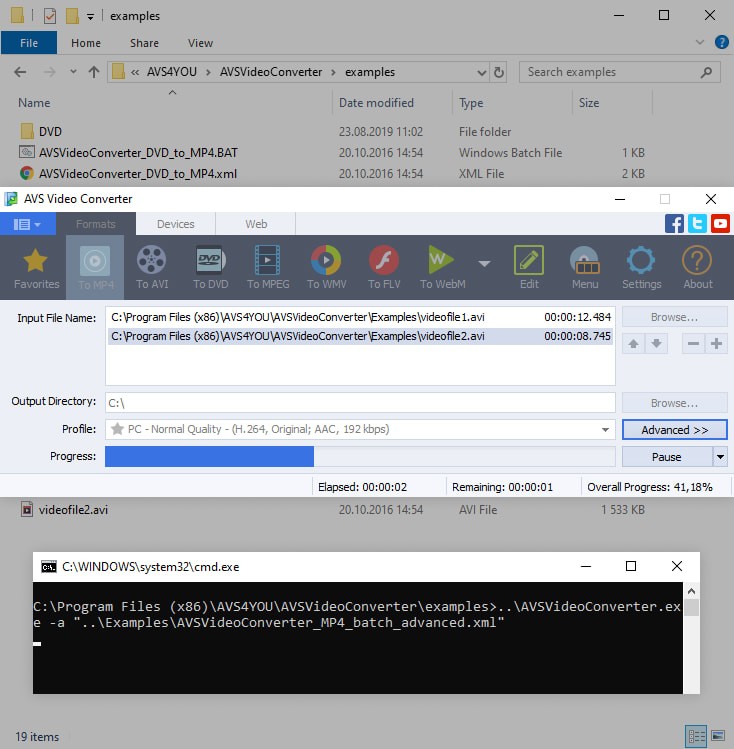Click the conversion progress bar
The width and height of the screenshot is (734, 749).
pos(360,457)
